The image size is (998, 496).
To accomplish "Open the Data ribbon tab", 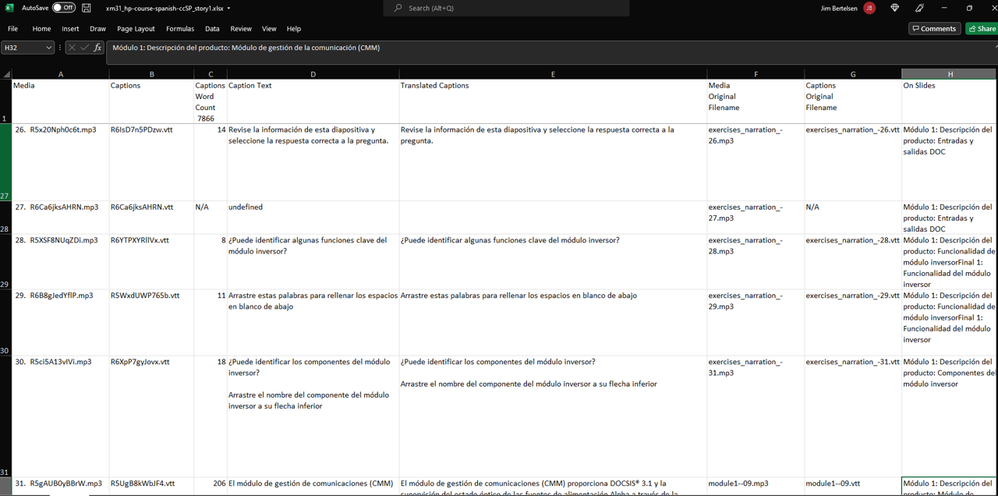I will [212, 29].
